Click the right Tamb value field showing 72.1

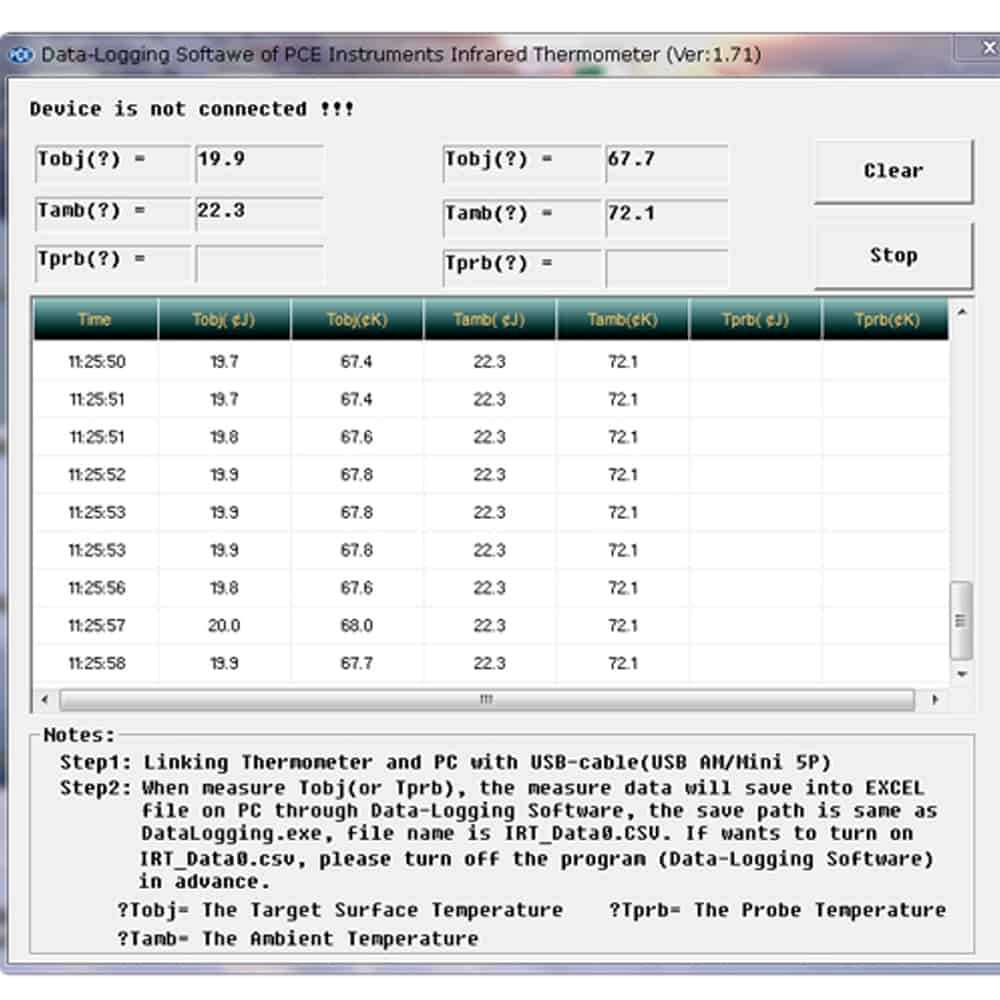tap(666, 216)
